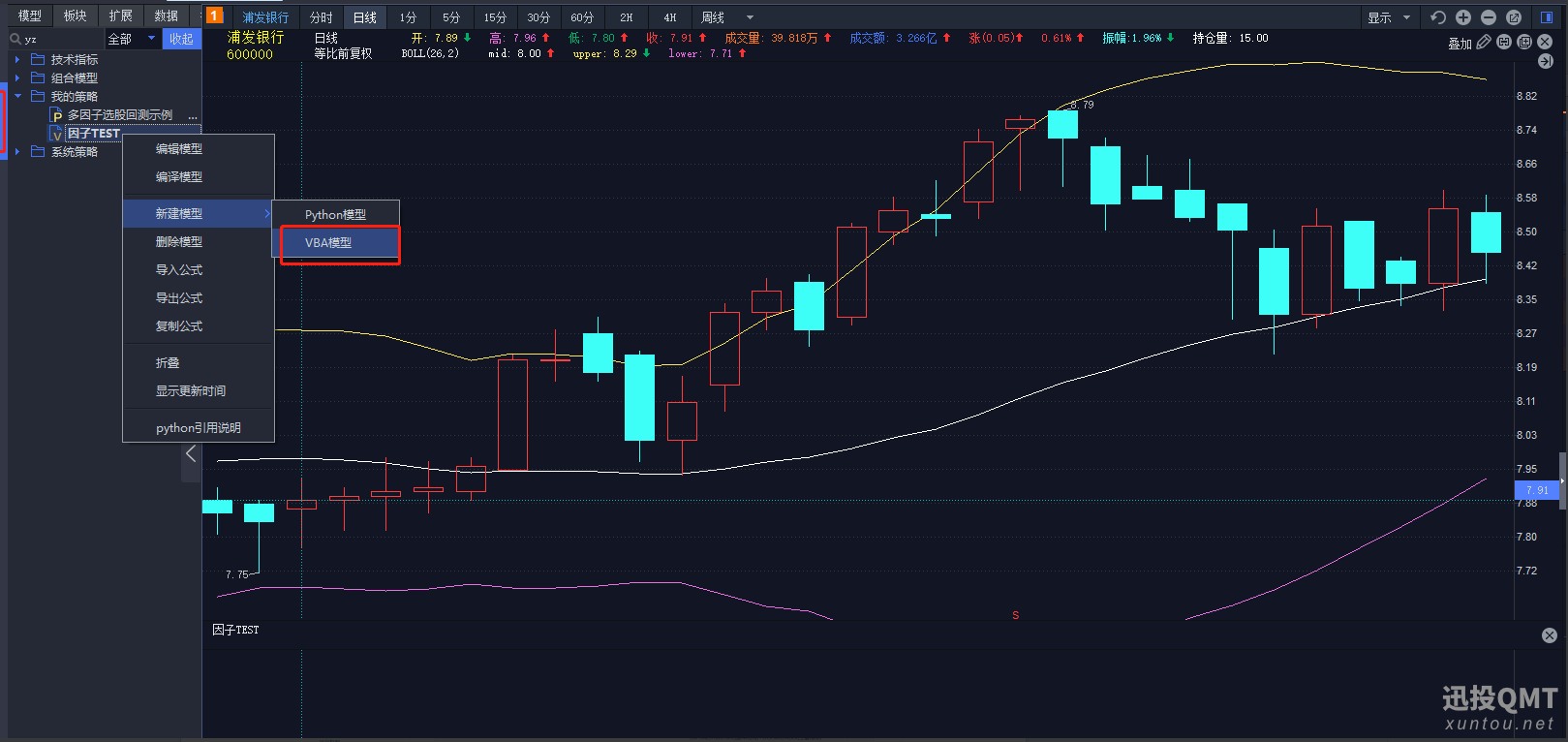Image resolution: width=1568 pixels, height=742 pixels.
Task: Select 周线 chart period
Action: pyautogui.click(x=713, y=17)
